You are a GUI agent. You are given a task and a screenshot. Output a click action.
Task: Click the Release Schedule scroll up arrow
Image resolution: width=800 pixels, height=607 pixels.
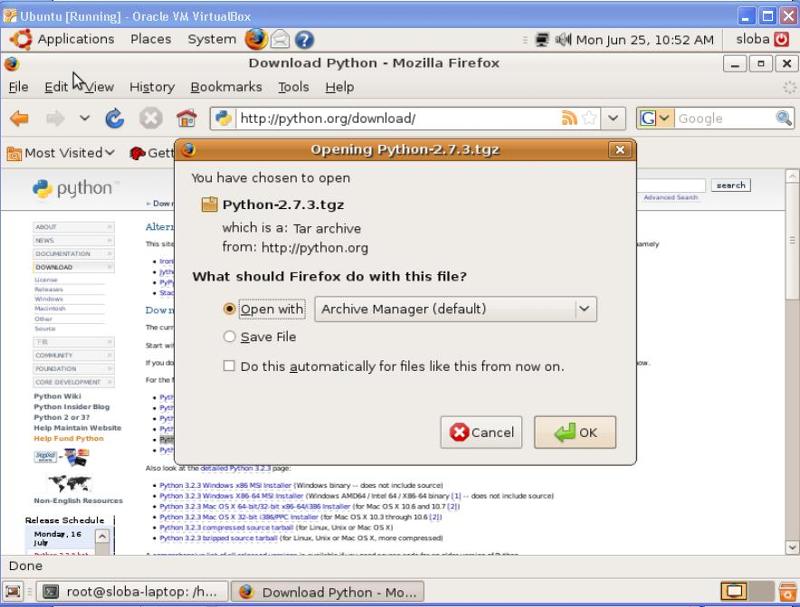[x=102, y=537]
